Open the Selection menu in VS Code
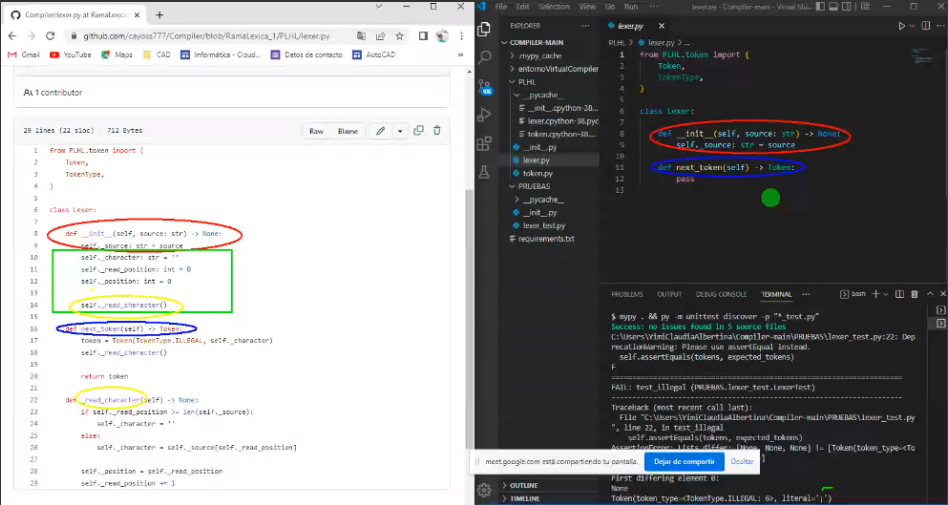This screenshot has width=948, height=505. coord(554,7)
